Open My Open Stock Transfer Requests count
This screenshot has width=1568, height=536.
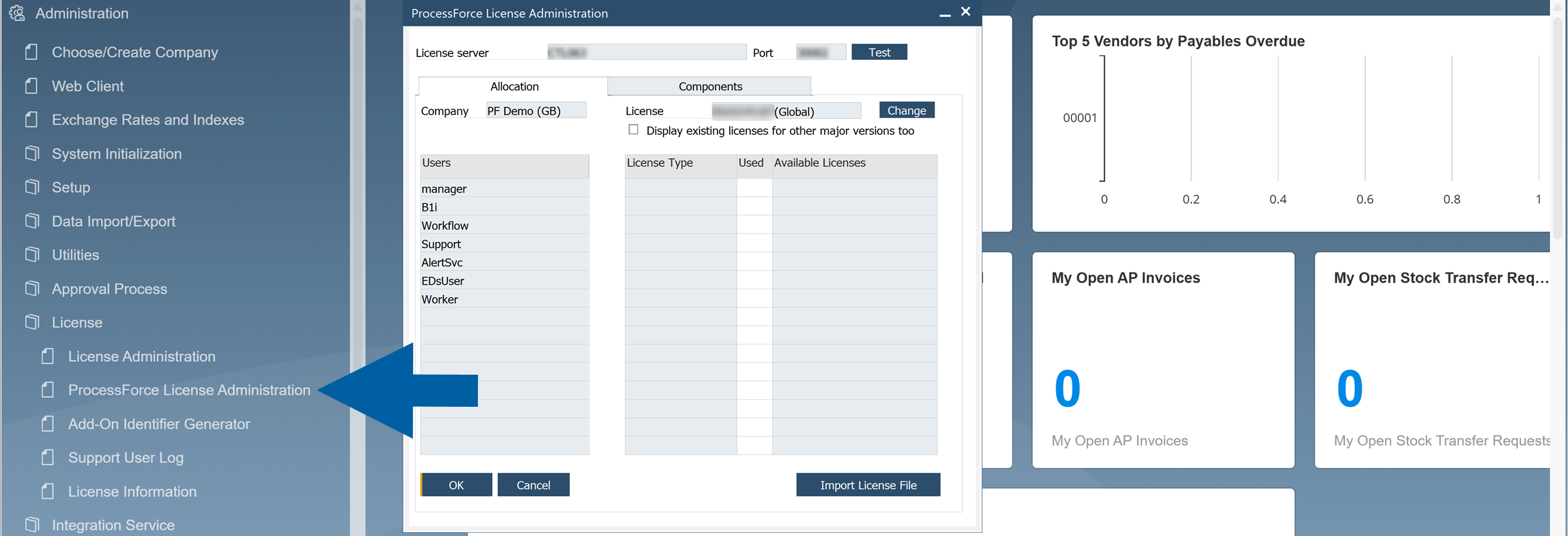1350,388
